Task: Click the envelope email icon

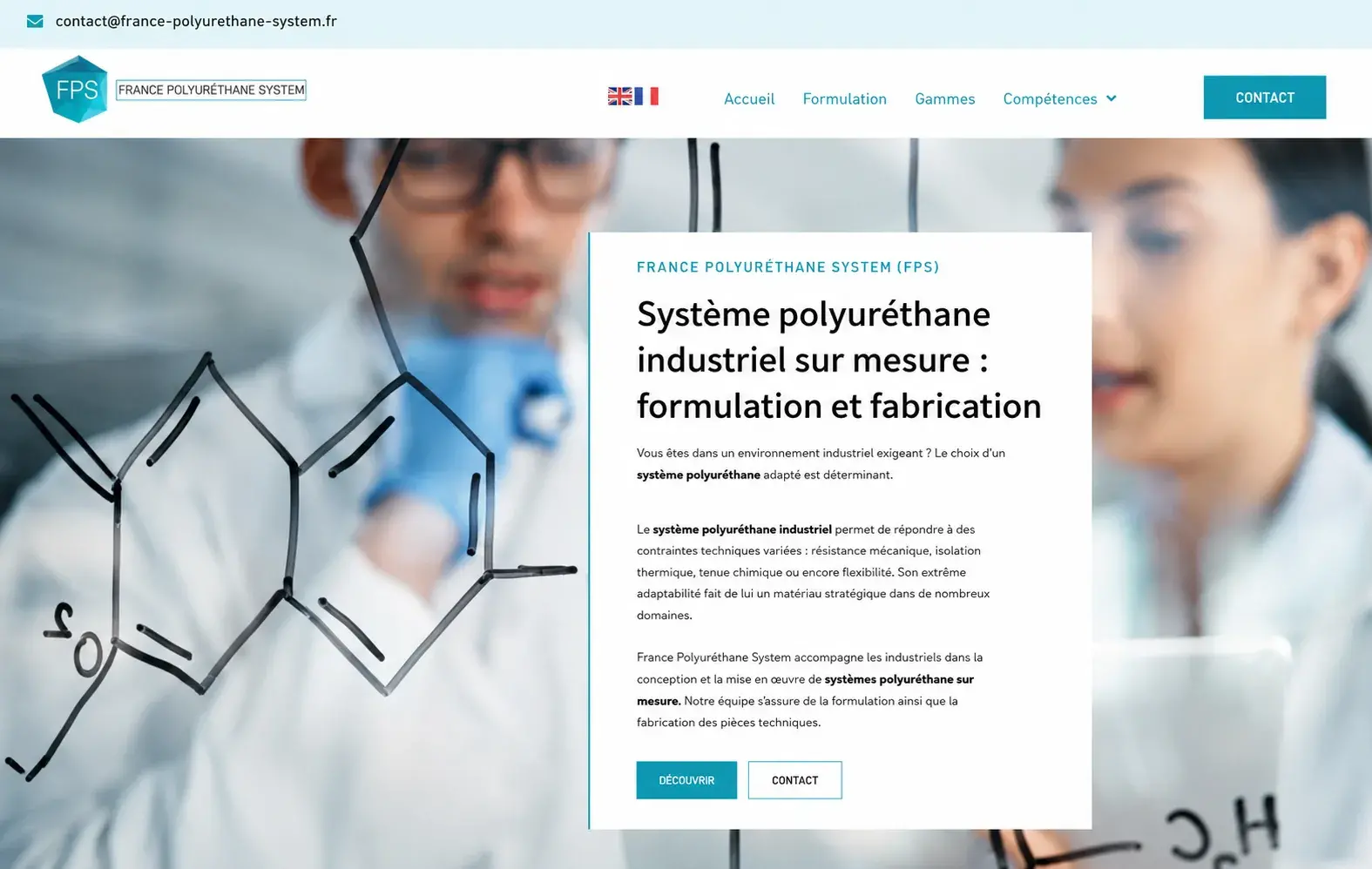Action: [x=35, y=22]
